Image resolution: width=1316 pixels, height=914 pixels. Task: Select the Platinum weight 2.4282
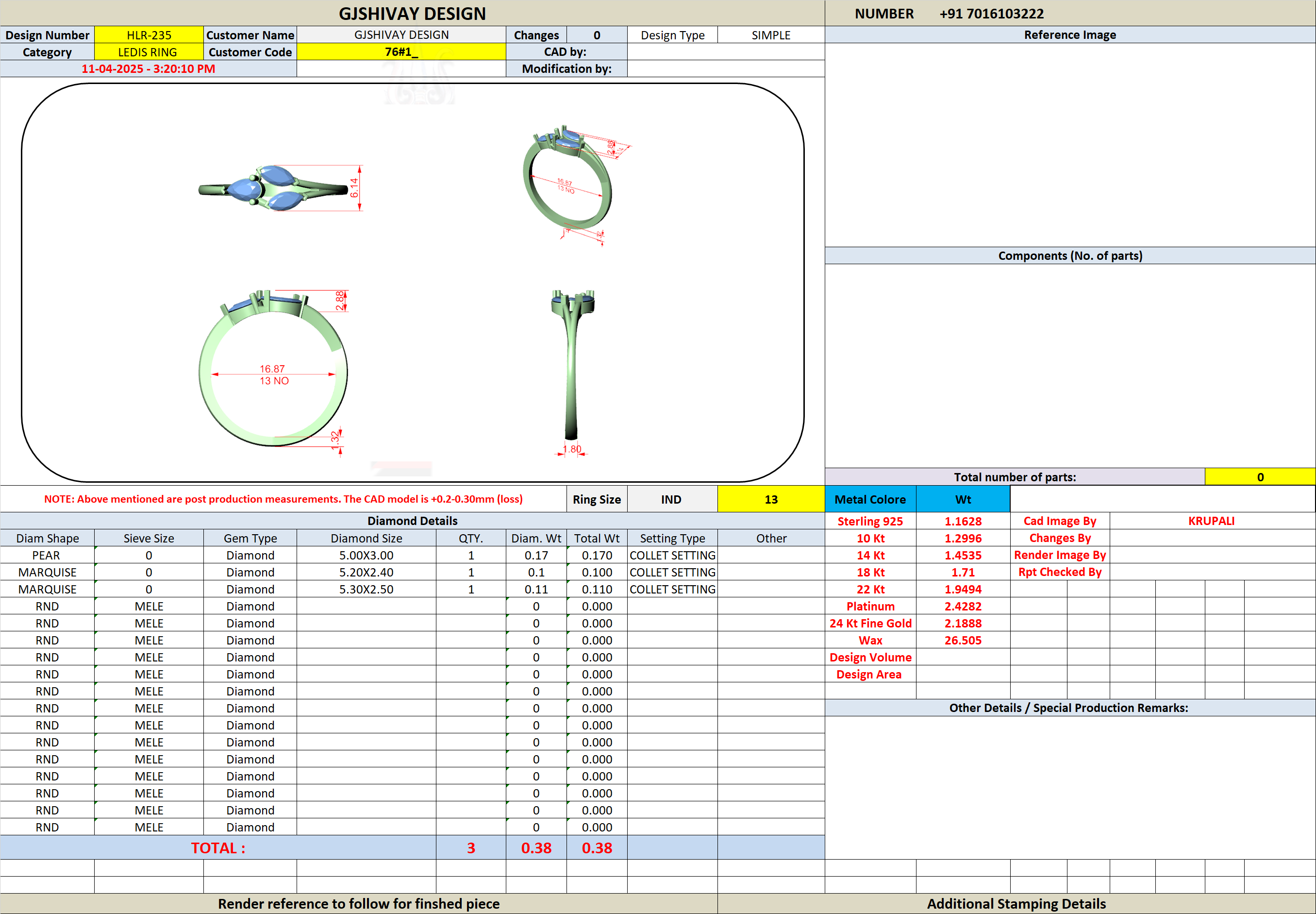963,607
